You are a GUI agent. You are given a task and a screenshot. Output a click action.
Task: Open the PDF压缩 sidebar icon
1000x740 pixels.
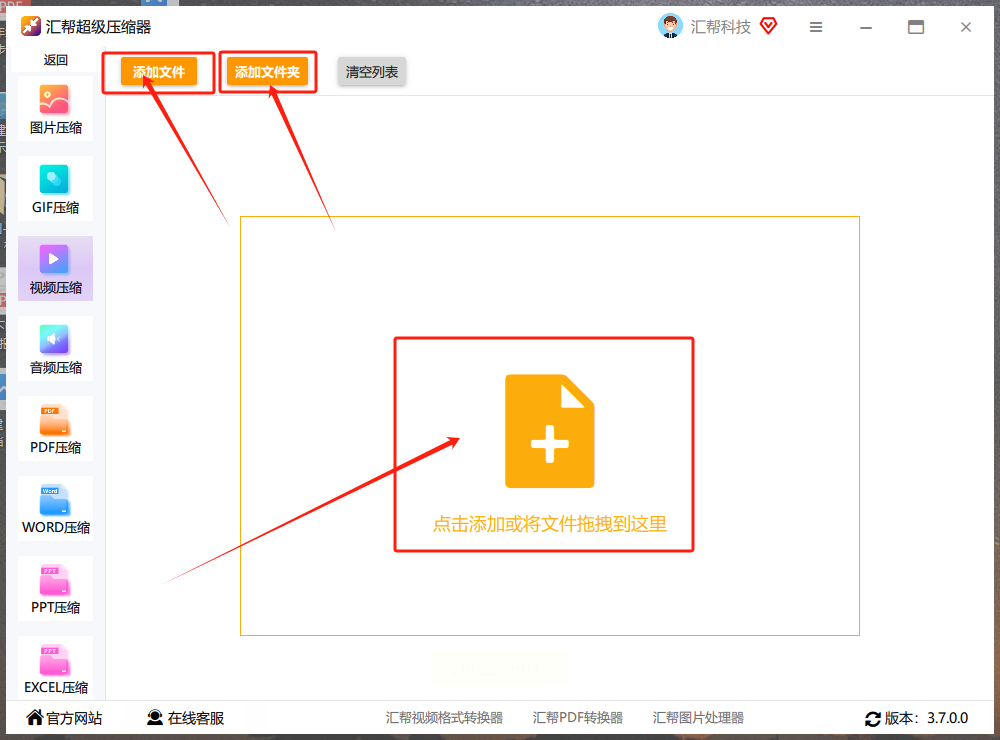click(x=54, y=419)
